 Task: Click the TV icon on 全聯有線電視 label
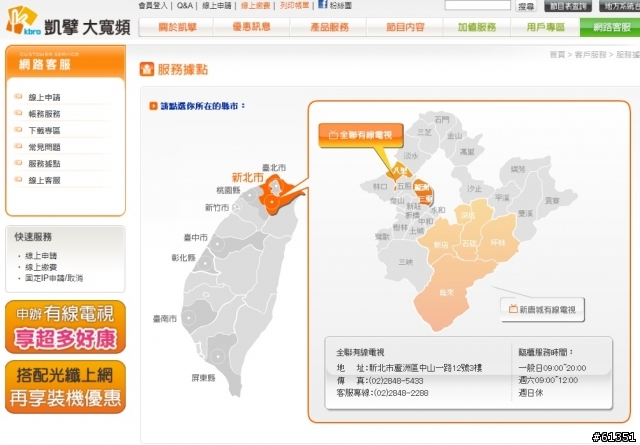[333, 135]
